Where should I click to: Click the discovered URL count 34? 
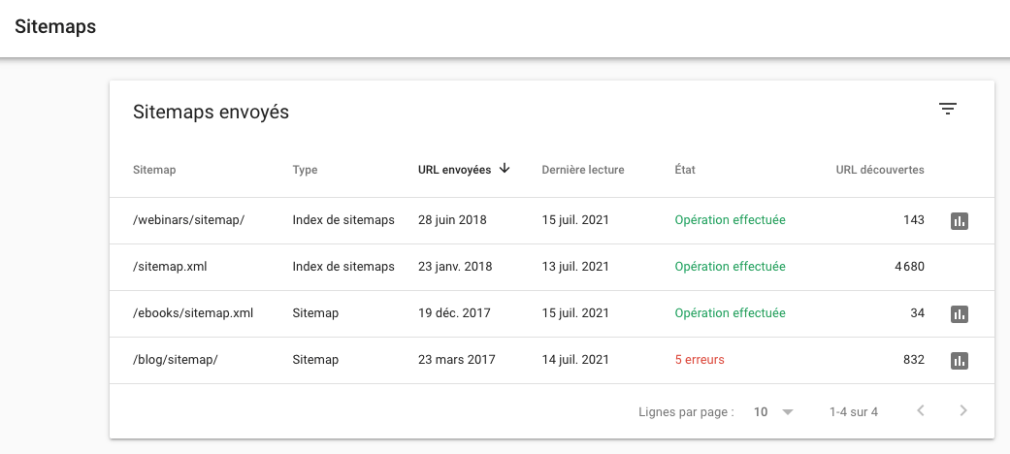(917, 314)
